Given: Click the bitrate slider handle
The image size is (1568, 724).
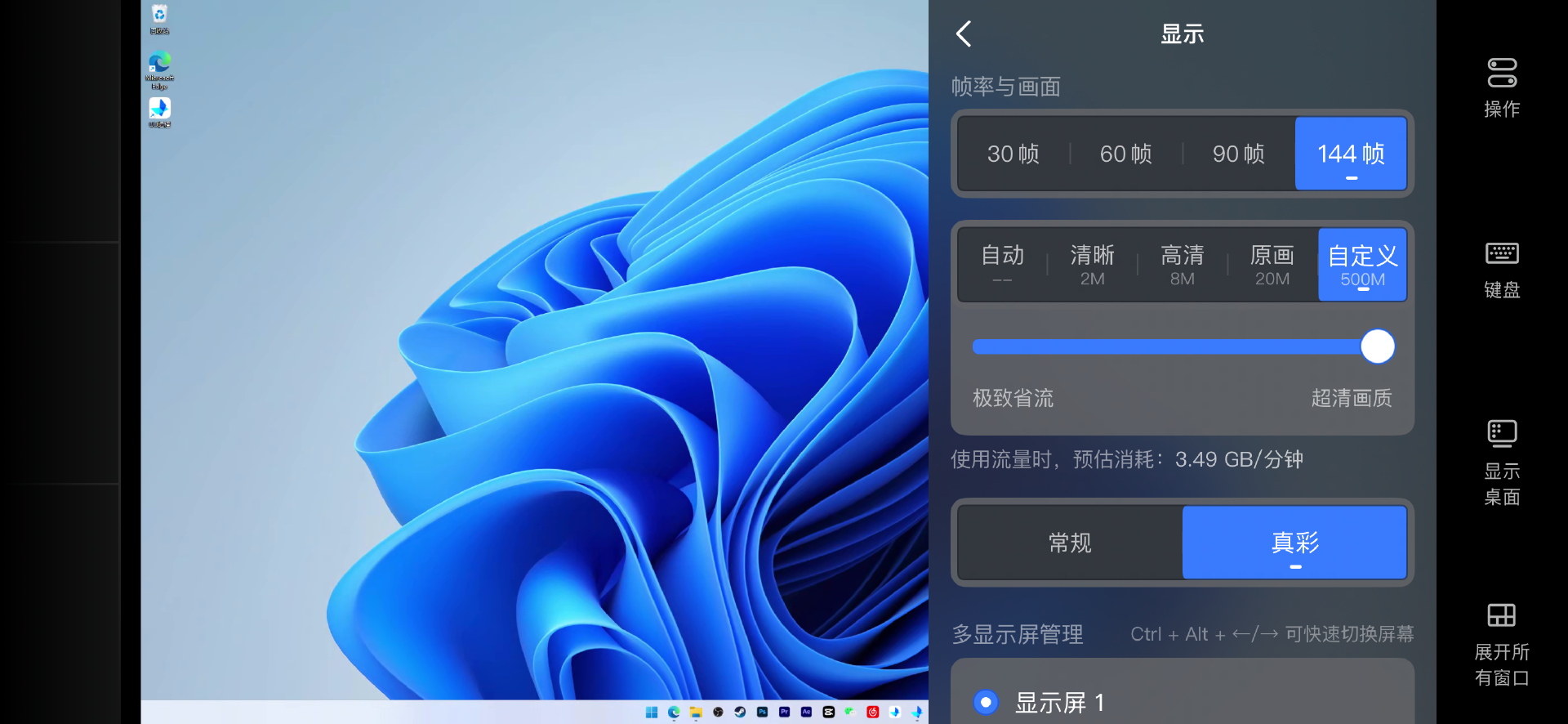Looking at the screenshot, I should (1378, 346).
